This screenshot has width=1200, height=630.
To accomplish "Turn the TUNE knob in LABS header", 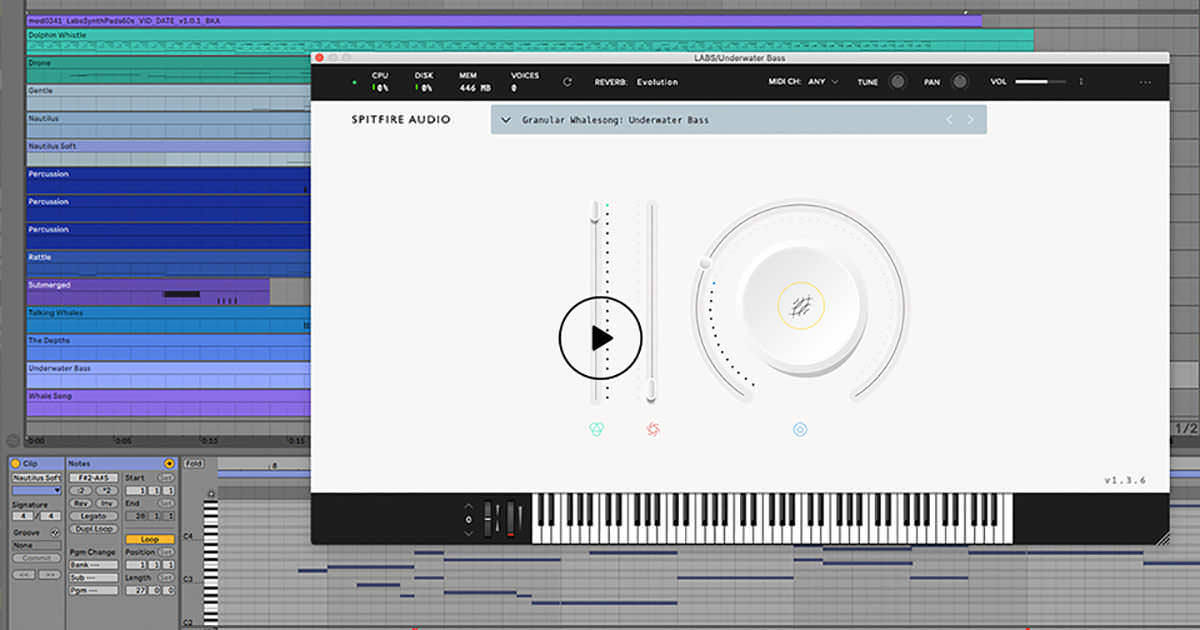I will click(898, 82).
